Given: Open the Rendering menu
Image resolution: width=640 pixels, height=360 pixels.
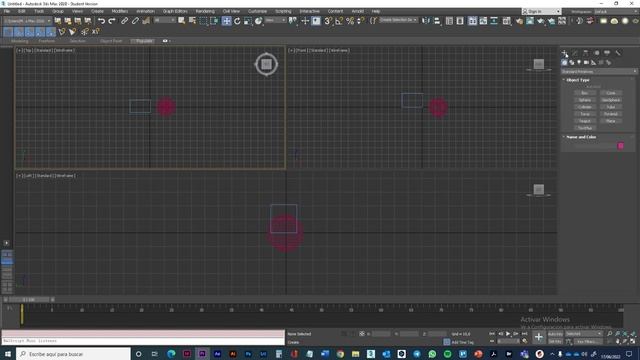Looking at the screenshot, I should coord(205,11).
